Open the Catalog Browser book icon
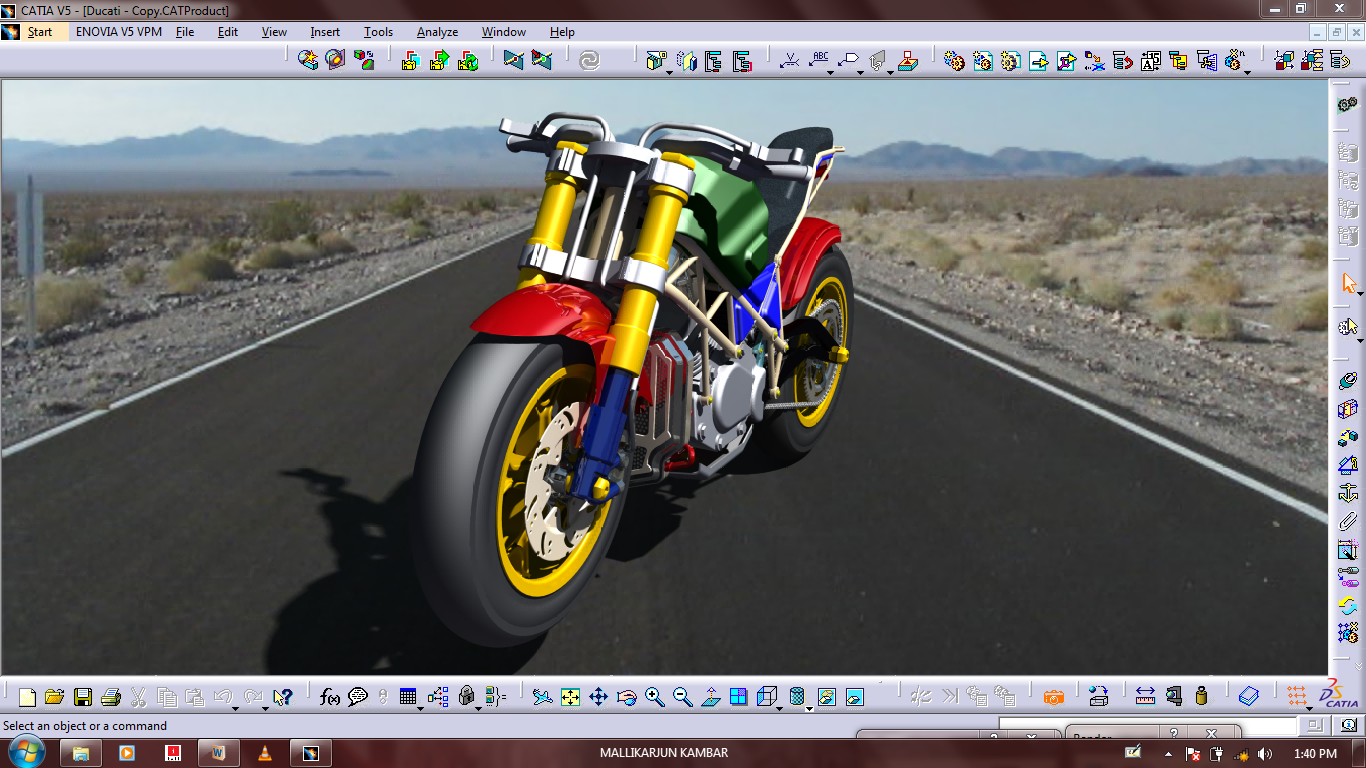Viewport: 1366px width, 768px height. click(1249, 697)
